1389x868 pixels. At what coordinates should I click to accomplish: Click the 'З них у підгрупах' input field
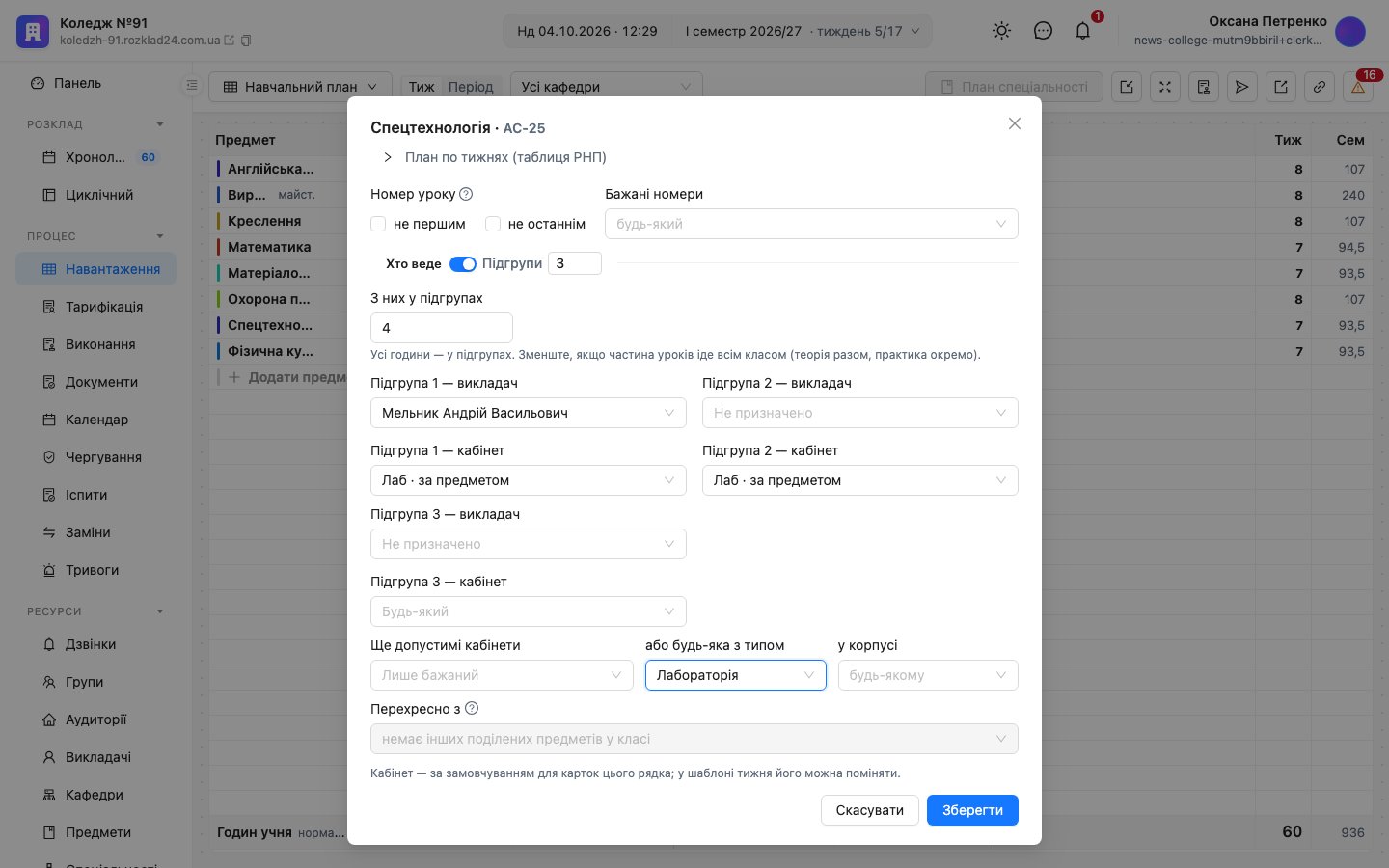tap(442, 328)
